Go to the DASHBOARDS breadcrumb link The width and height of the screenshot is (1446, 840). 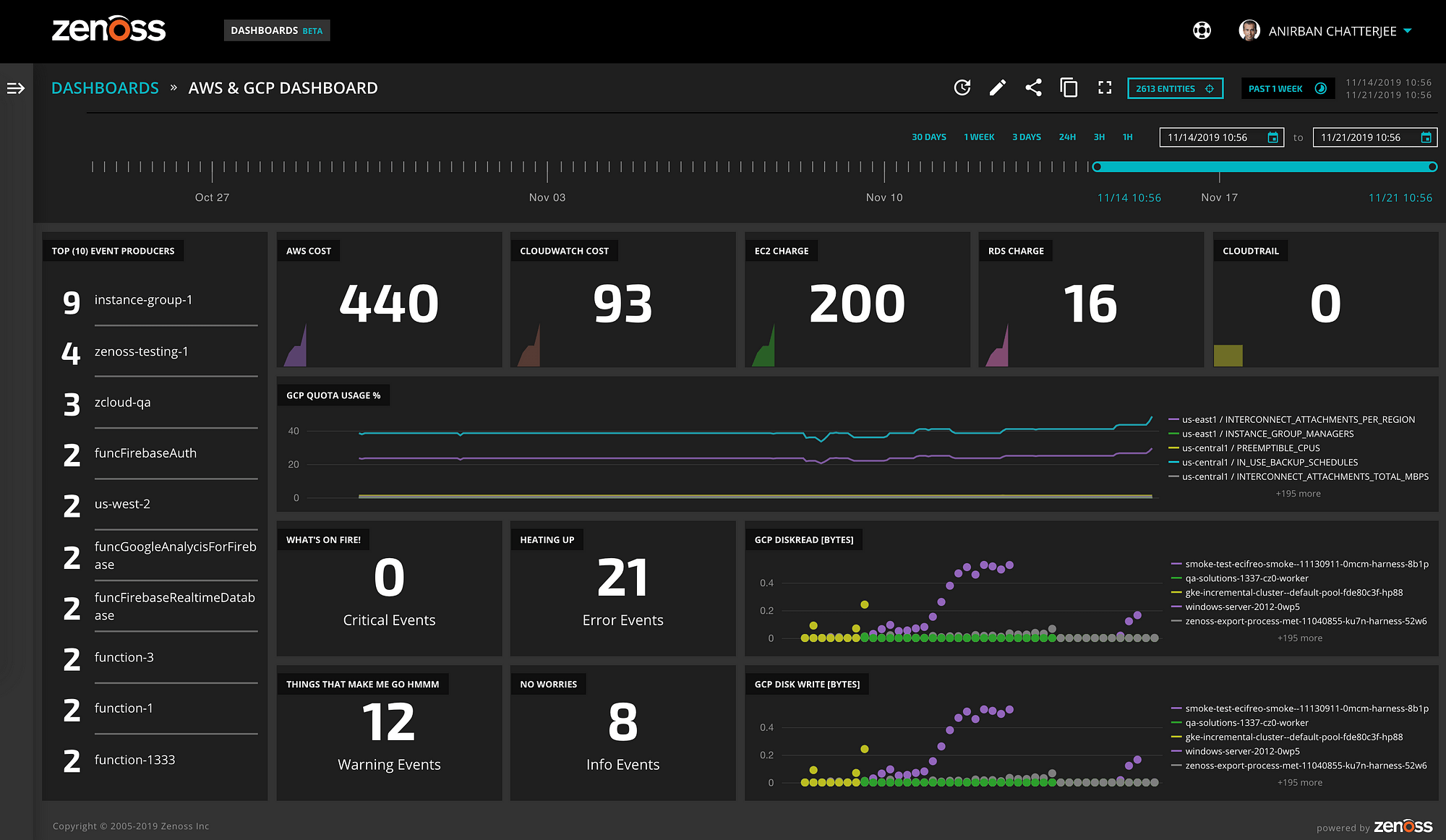point(105,88)
